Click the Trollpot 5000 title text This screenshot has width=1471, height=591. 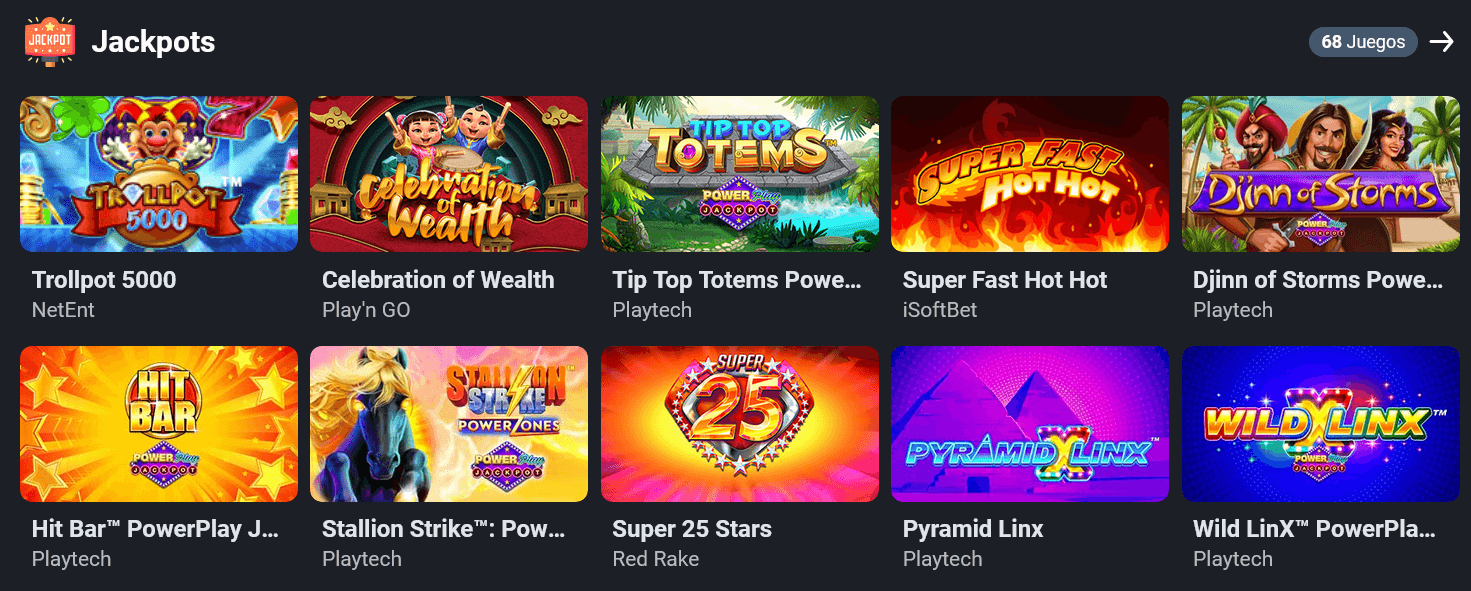pyautogui.click(x=104, y=280)
